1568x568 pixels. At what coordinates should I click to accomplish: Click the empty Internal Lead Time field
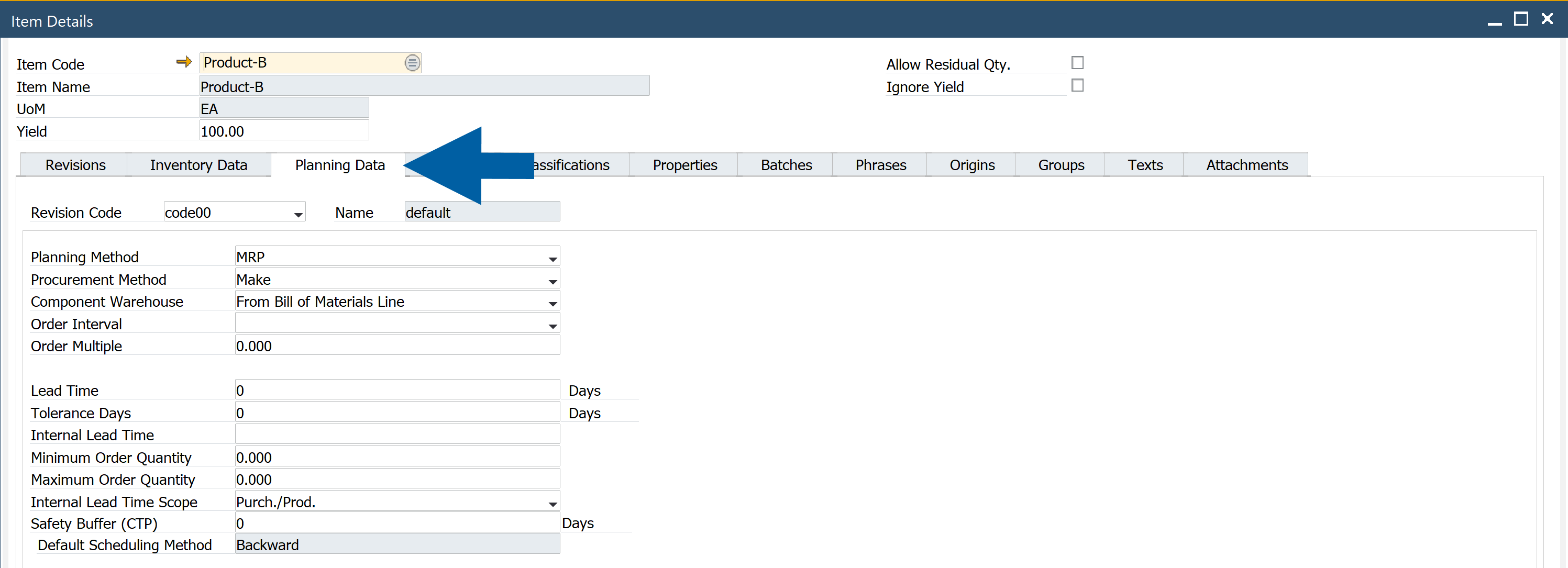pyautogui.click(x=397, y=434)
